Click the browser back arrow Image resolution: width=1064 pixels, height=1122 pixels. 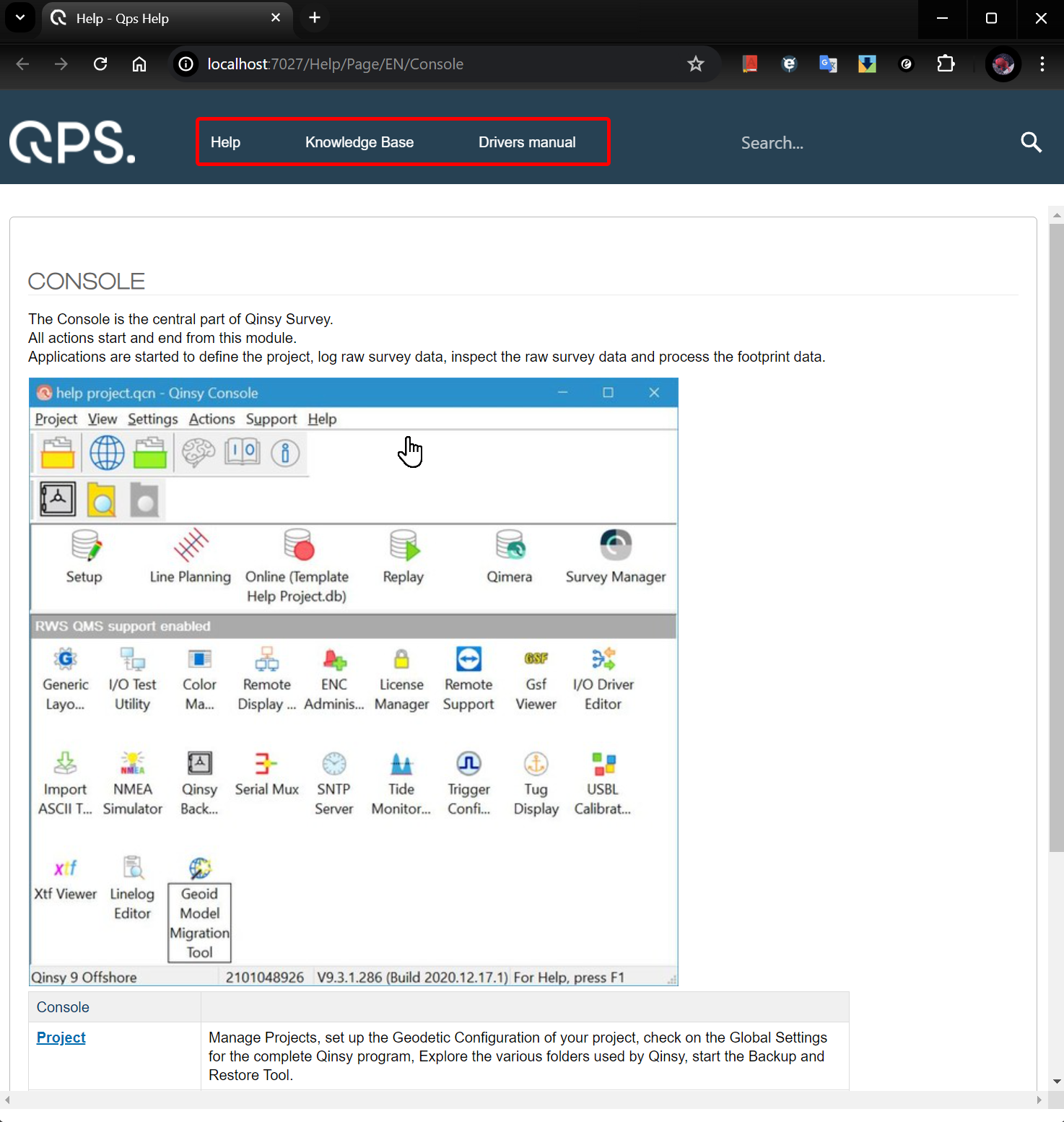pyautogui.click(x=22, y=64)
